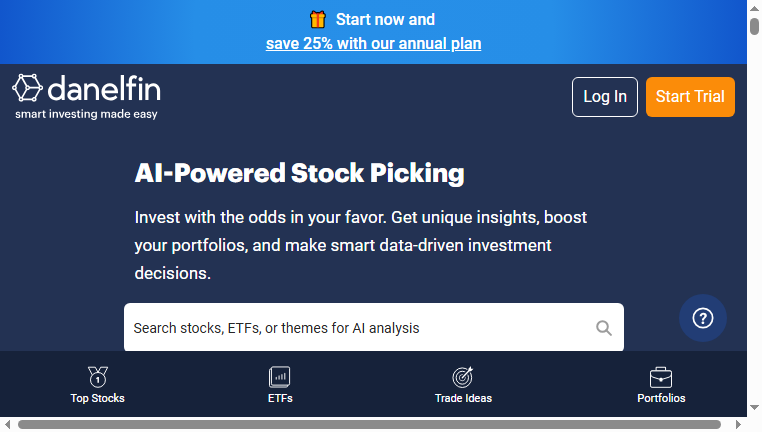Go to Trade Ideas tab label
This screenshot has height=432, width=762.
[x=463, y=398]
